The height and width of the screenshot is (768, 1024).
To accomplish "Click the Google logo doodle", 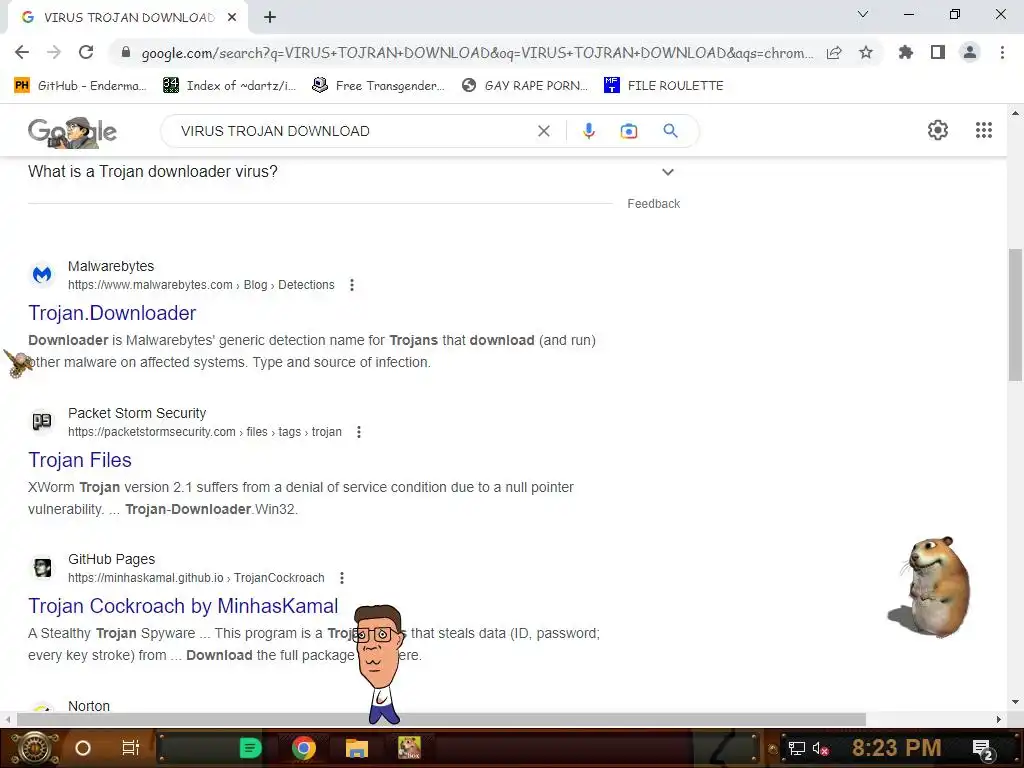I will coord(72,132).
